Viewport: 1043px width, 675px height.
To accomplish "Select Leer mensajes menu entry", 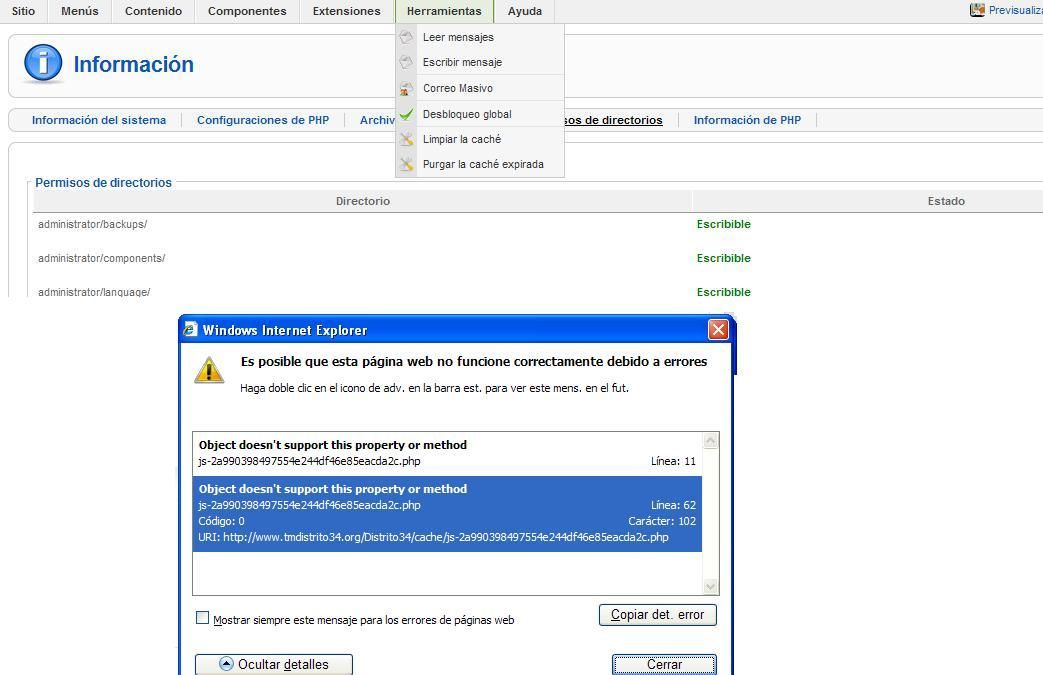I will [480, 37].
